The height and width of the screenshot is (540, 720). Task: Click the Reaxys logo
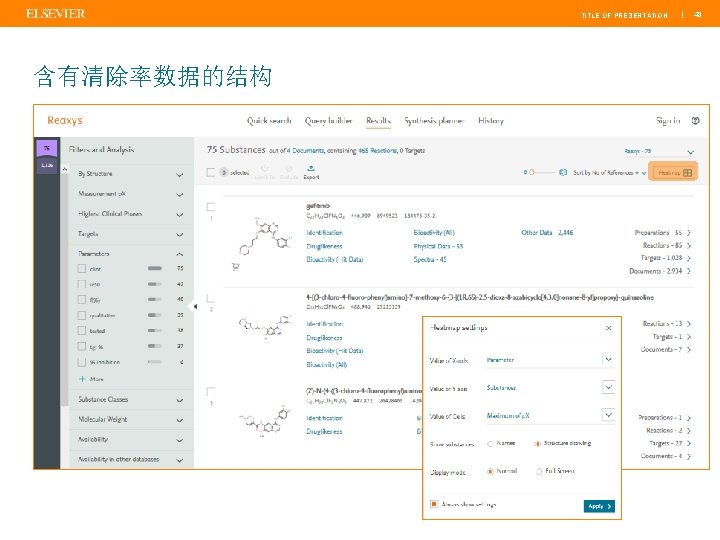tap(65, 120)
